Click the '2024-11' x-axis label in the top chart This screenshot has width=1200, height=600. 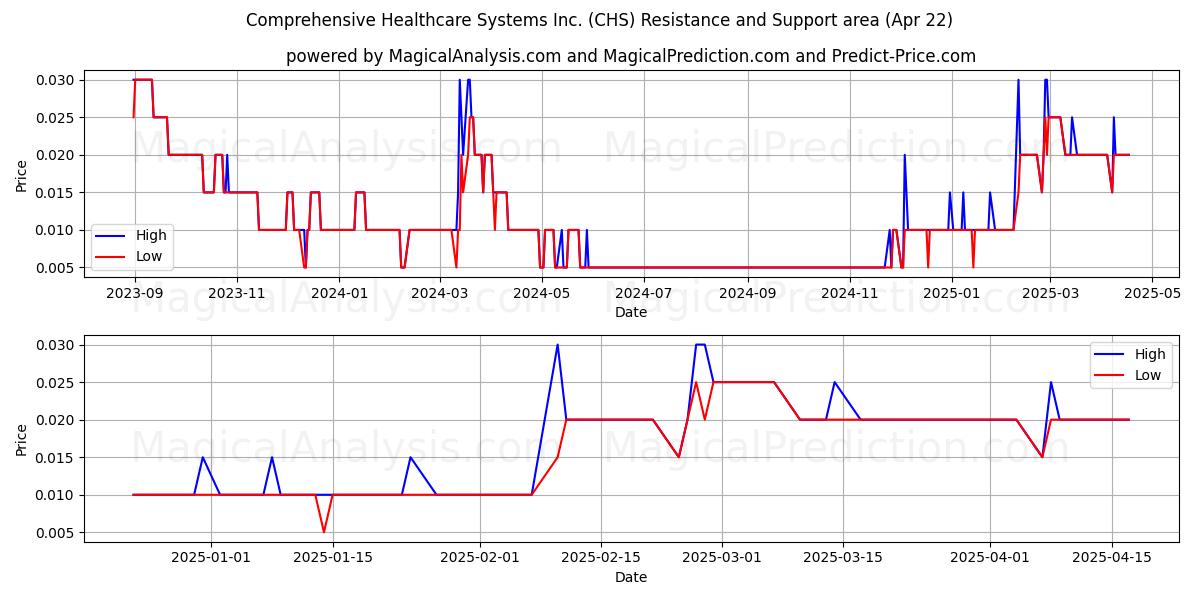point(849,293)
